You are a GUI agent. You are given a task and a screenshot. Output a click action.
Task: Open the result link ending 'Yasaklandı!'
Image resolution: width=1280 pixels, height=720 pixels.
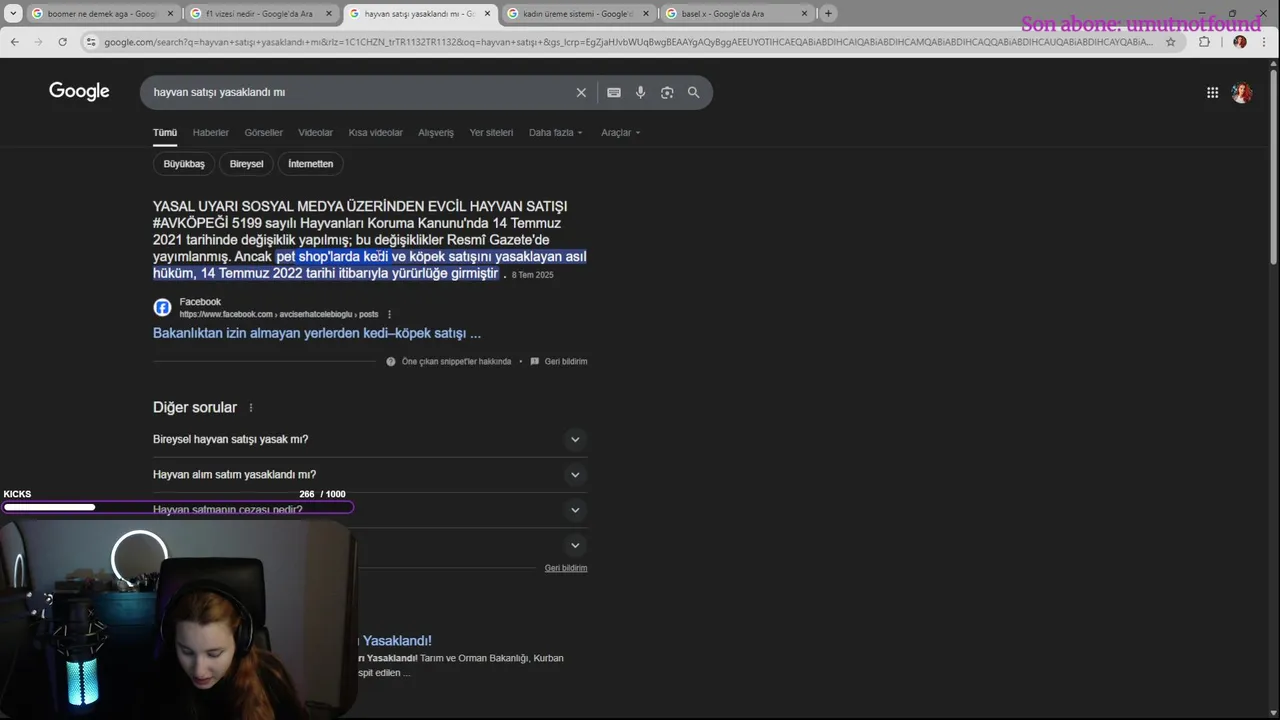point(396,640)
